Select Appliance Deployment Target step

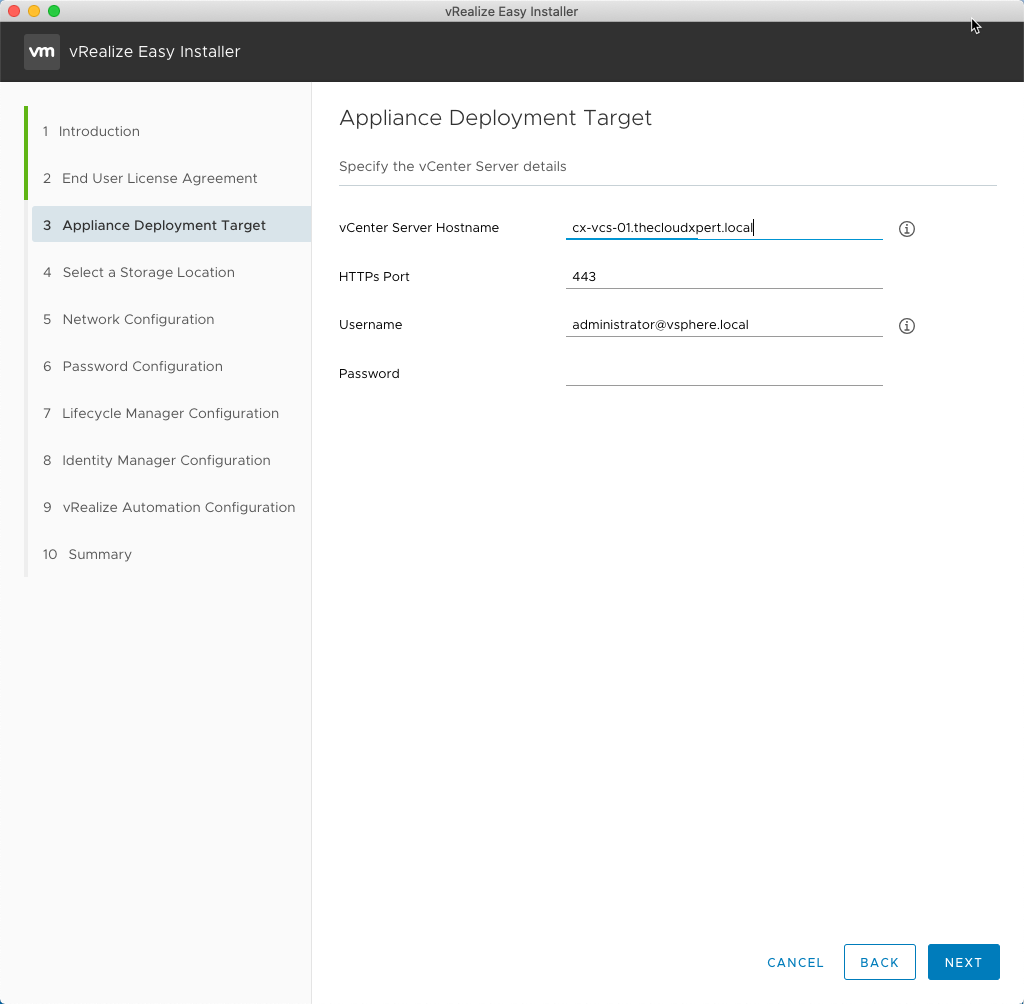(164, 225)
